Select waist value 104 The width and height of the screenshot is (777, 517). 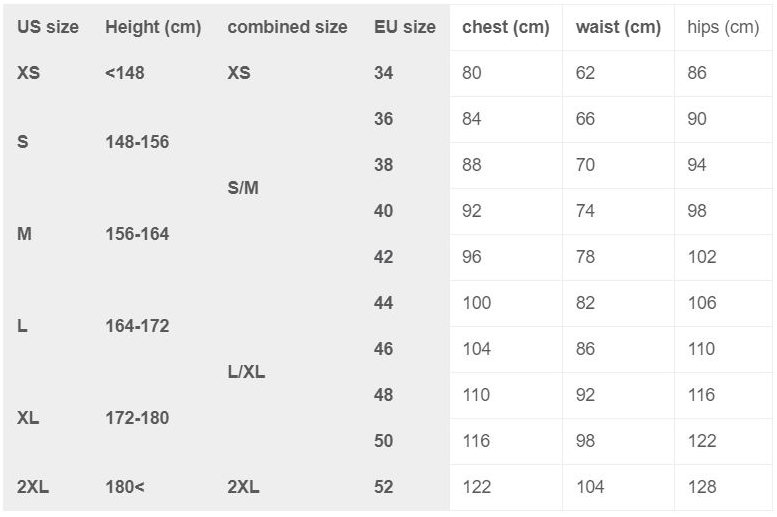[x=590, y=487]
